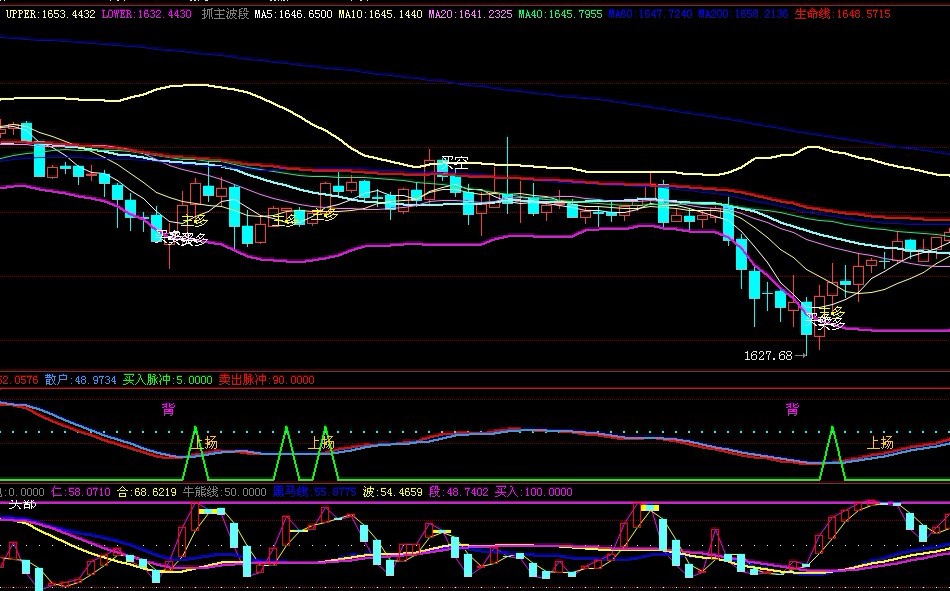The image size is (950, 591).
Task: Select the MA20:1641.2325 legend entry
Action: (470, 14)
